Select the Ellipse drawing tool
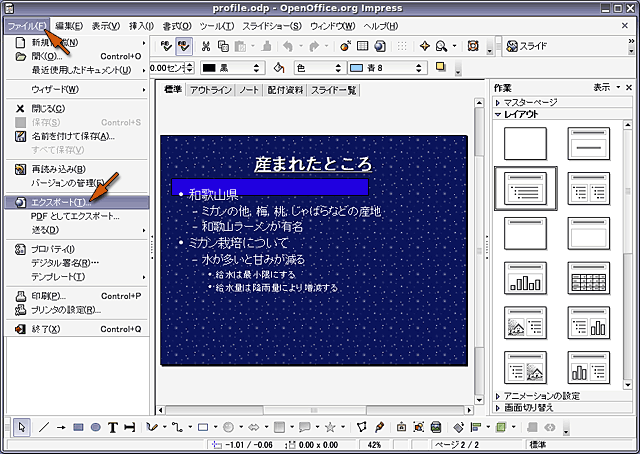Screen dimensions: 640x454 pyautogui.click(x=95, y=427)
